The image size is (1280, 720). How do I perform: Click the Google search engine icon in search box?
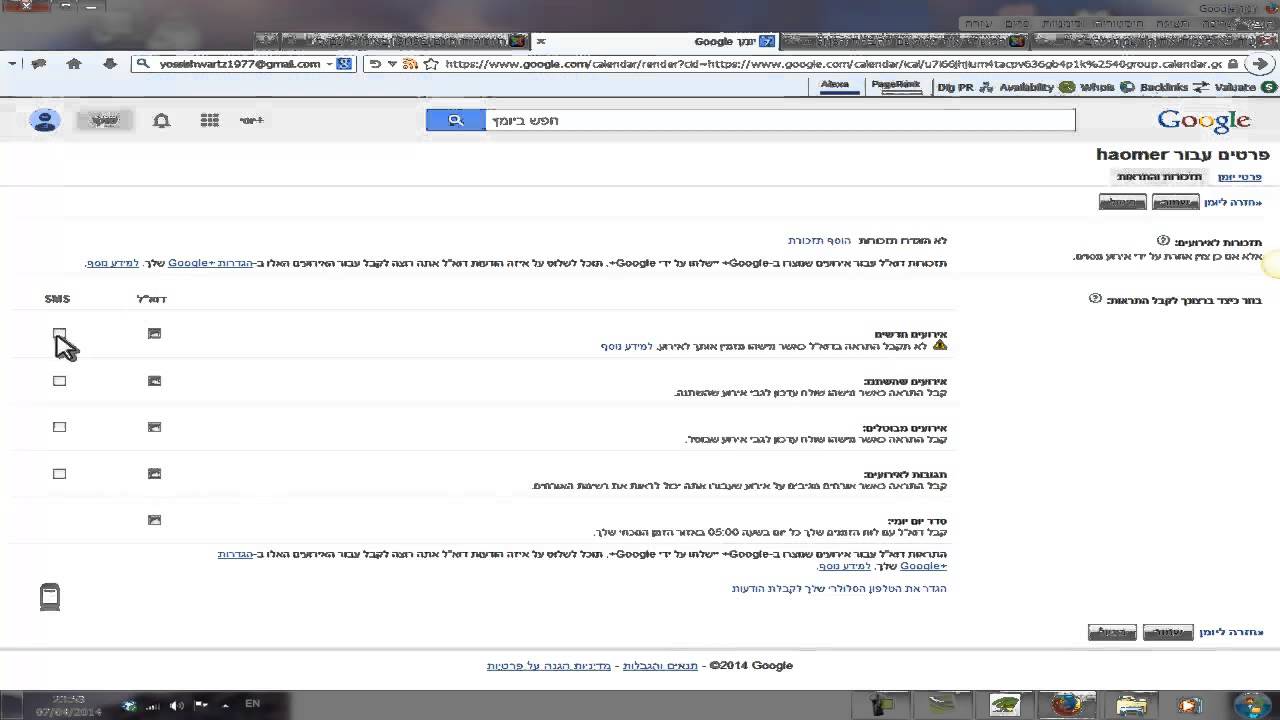tap(343, 64)
